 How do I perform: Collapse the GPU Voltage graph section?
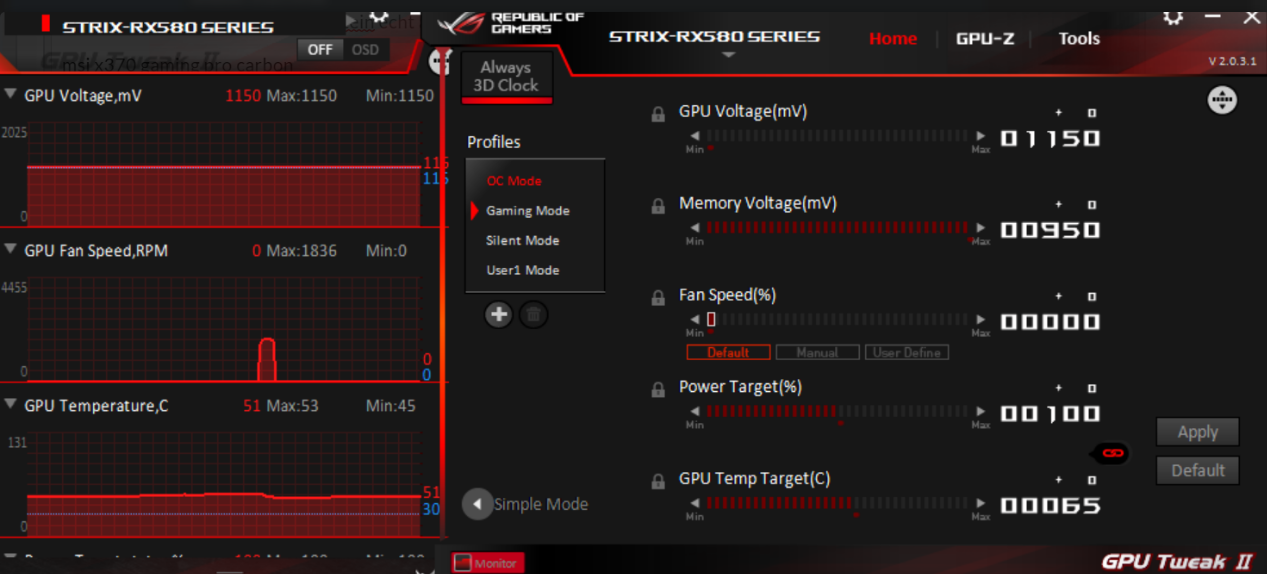10,95
